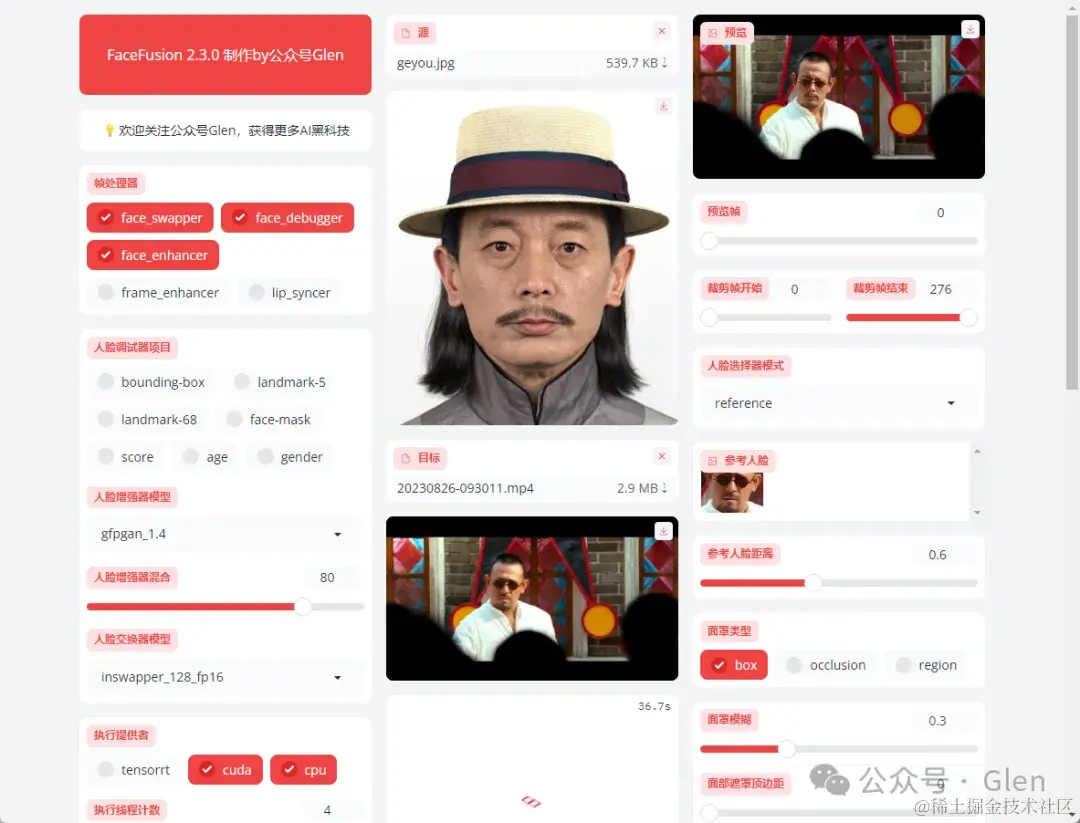1080x823 pixels.
Task: Click the file icon beside 源 label
Action: pyautogui.click(x=406, y=33)
